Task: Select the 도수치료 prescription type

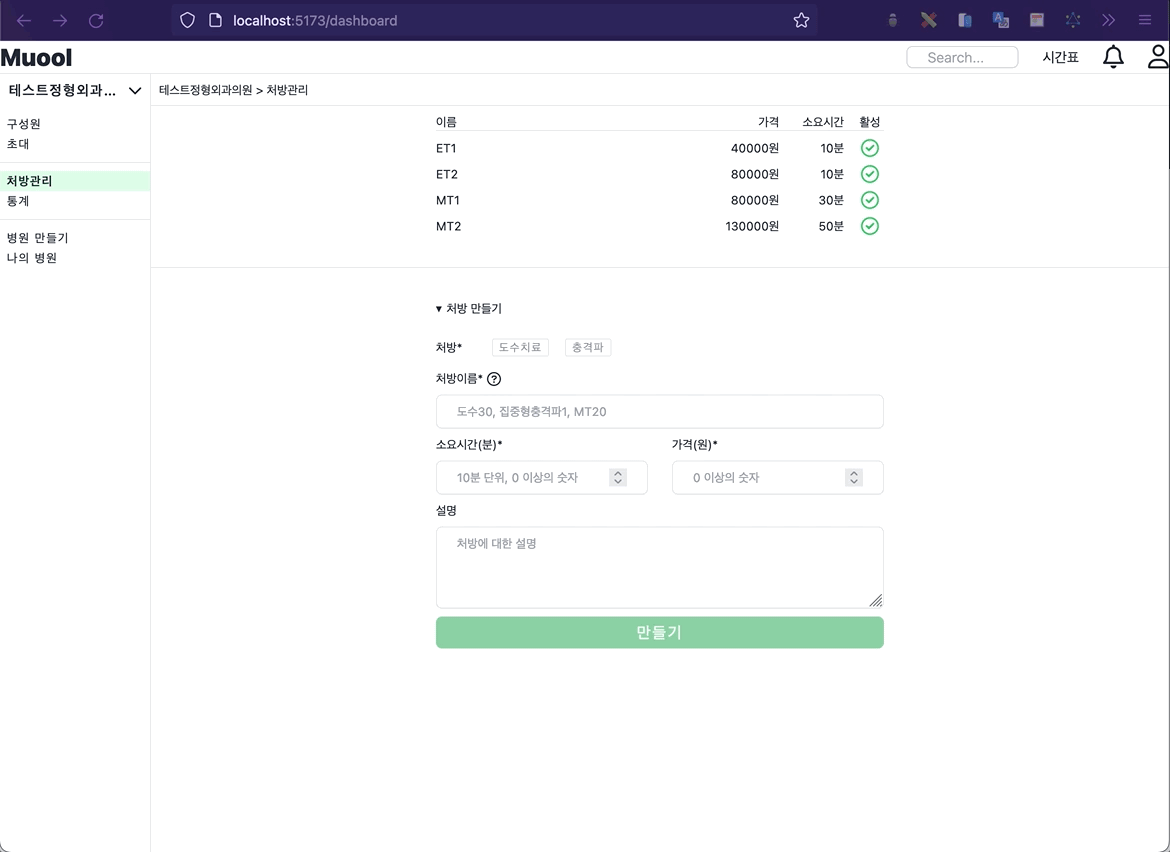Action: click(519, 347)
